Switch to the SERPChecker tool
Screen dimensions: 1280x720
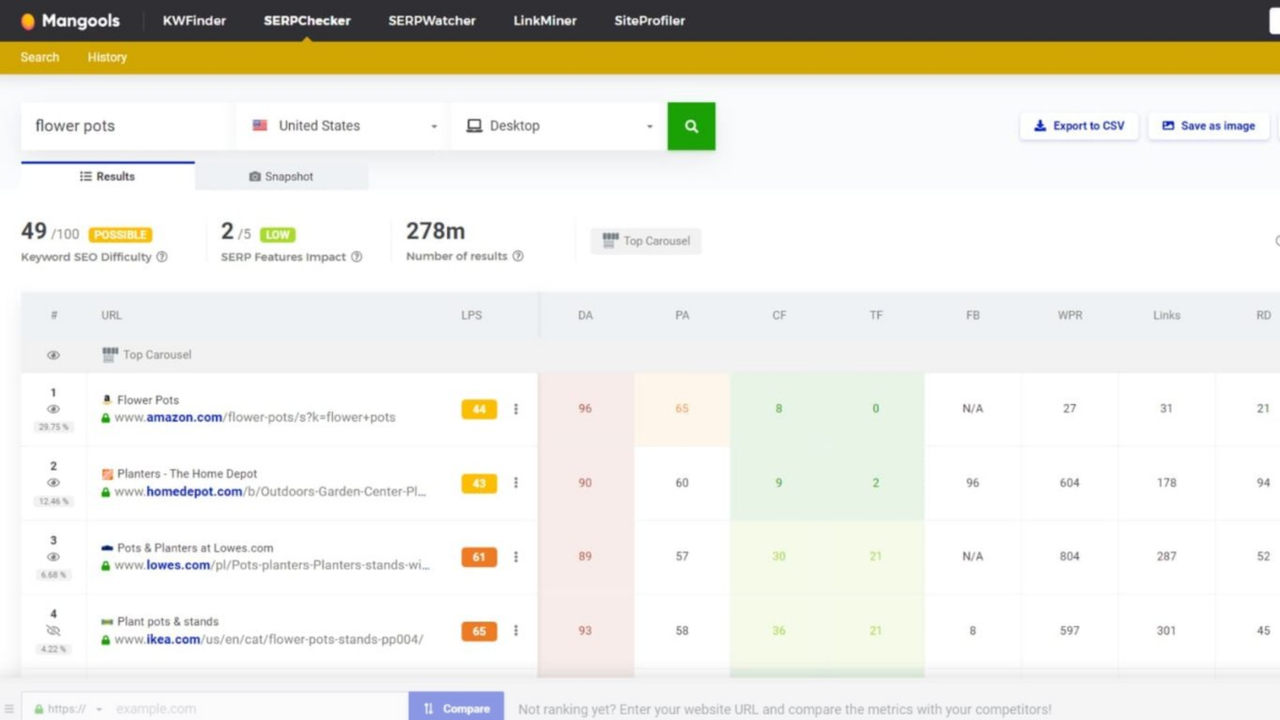click(307, 20)
